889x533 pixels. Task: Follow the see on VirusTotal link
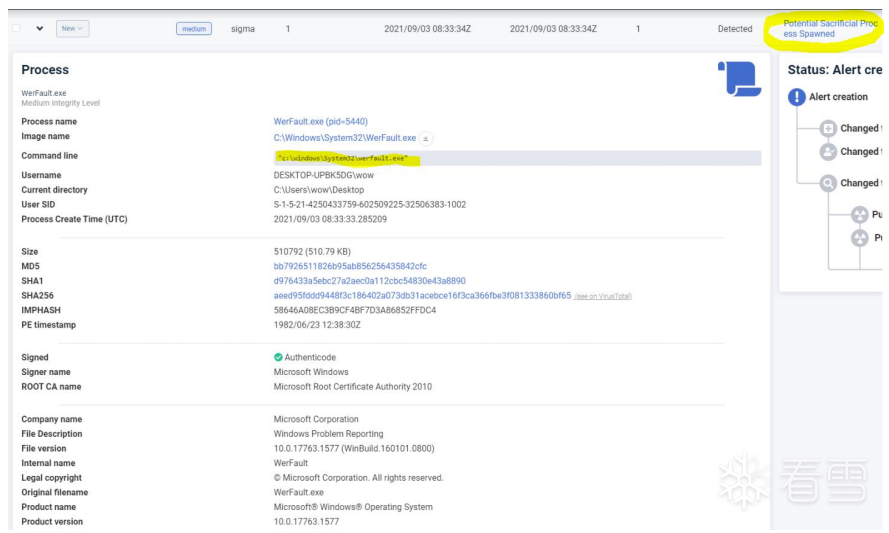603,296
